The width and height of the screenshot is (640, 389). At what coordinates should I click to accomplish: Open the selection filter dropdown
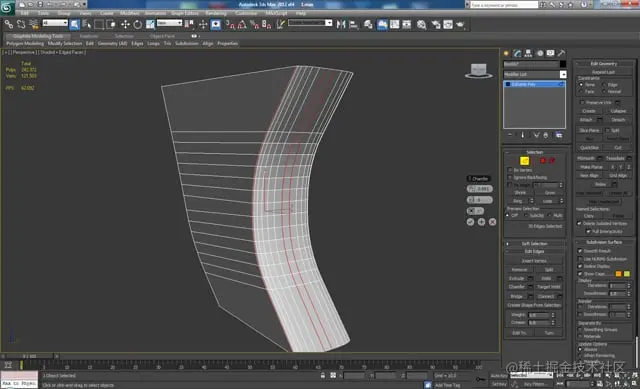[x=55, y=23]
